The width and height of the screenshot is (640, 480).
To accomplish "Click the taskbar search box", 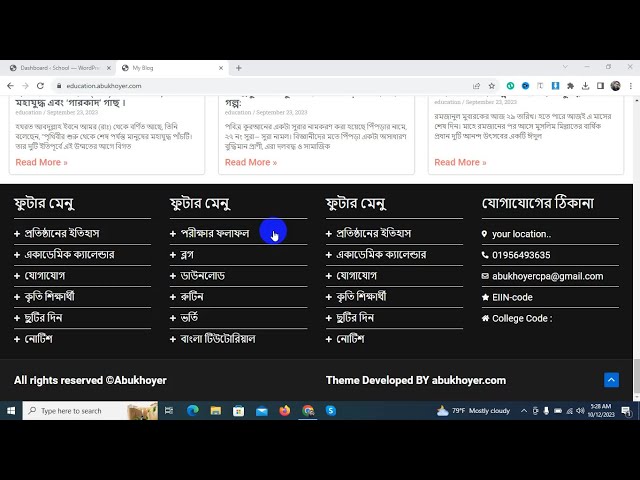I will coord(90,411).
